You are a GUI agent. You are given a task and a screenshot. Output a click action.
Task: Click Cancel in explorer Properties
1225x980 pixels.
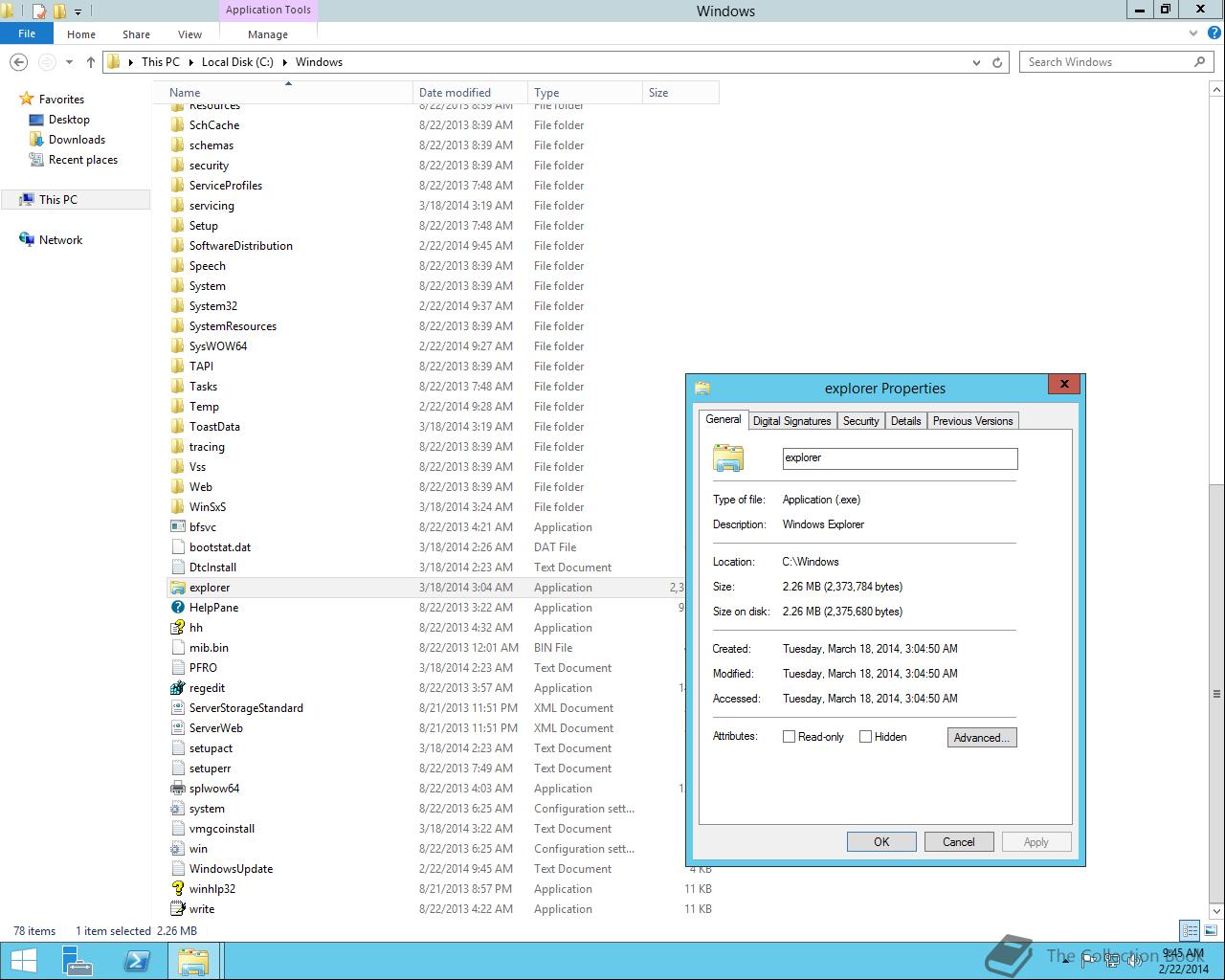pyautogui.click(x=958, y=842)
